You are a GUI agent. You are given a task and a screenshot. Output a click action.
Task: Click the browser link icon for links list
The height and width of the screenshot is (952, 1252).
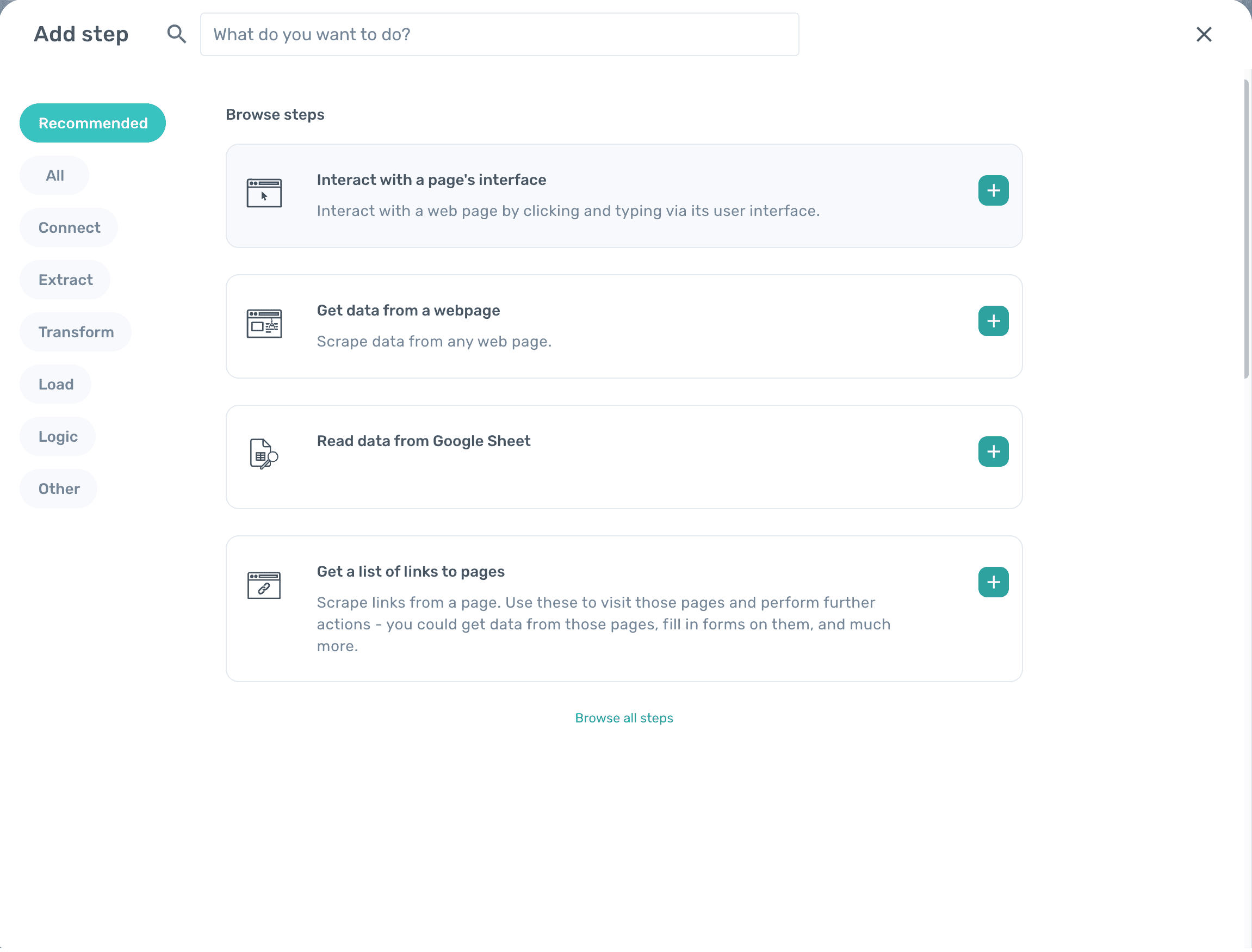point(264,585)
